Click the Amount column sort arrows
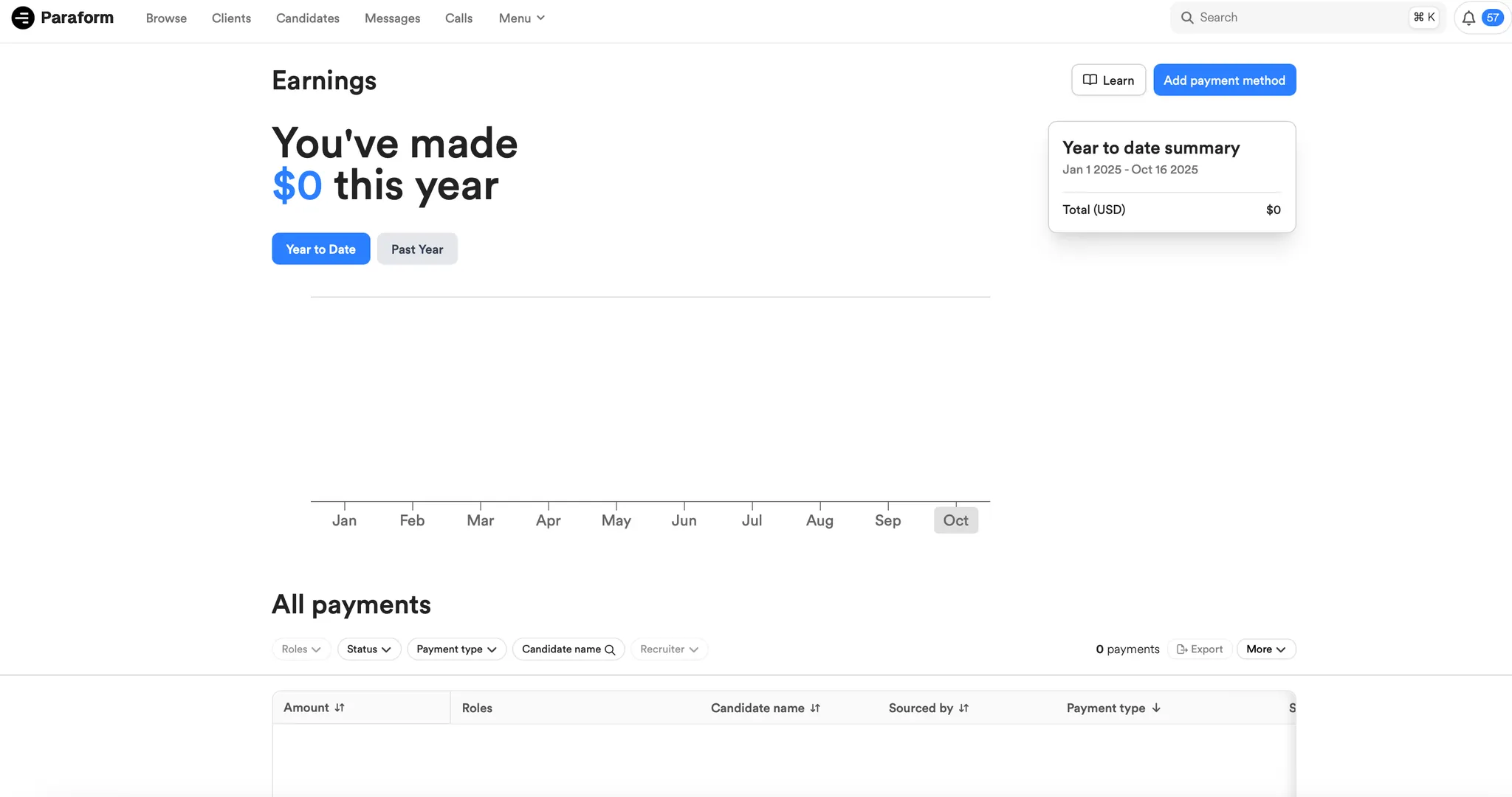The width and height of the screenshot is (1512, 797). [x=340, y=708]
